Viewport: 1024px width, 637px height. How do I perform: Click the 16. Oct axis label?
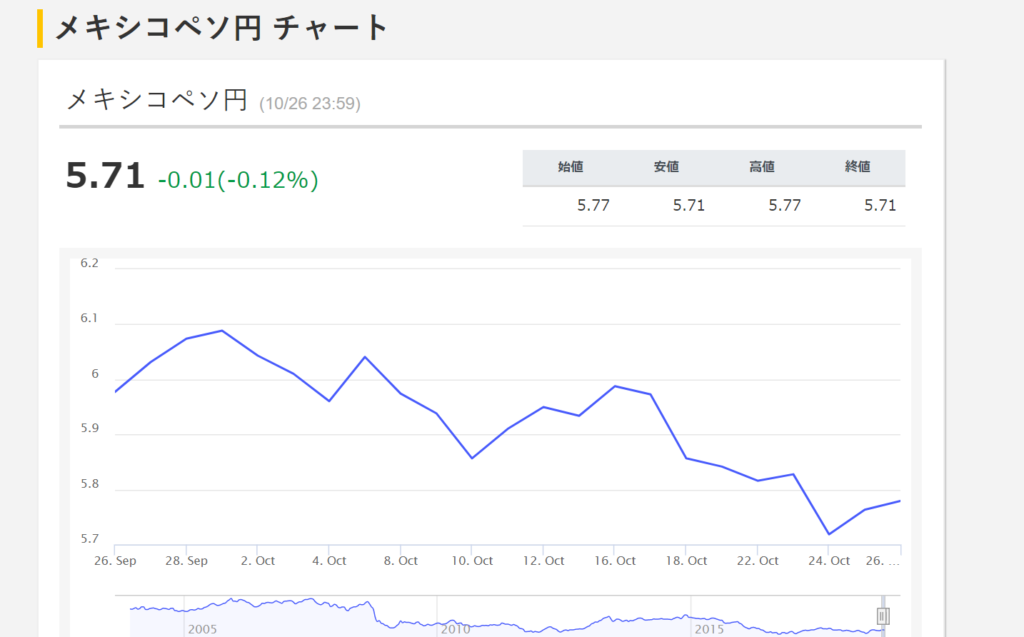coord(615,561)
